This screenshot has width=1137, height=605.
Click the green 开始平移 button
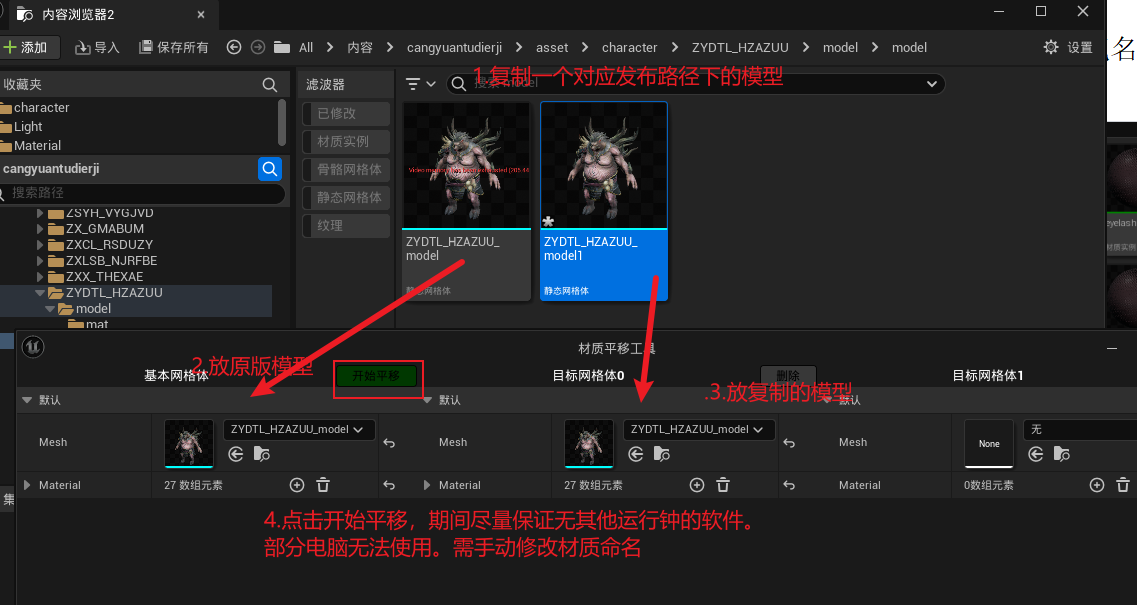coord(376,376)
